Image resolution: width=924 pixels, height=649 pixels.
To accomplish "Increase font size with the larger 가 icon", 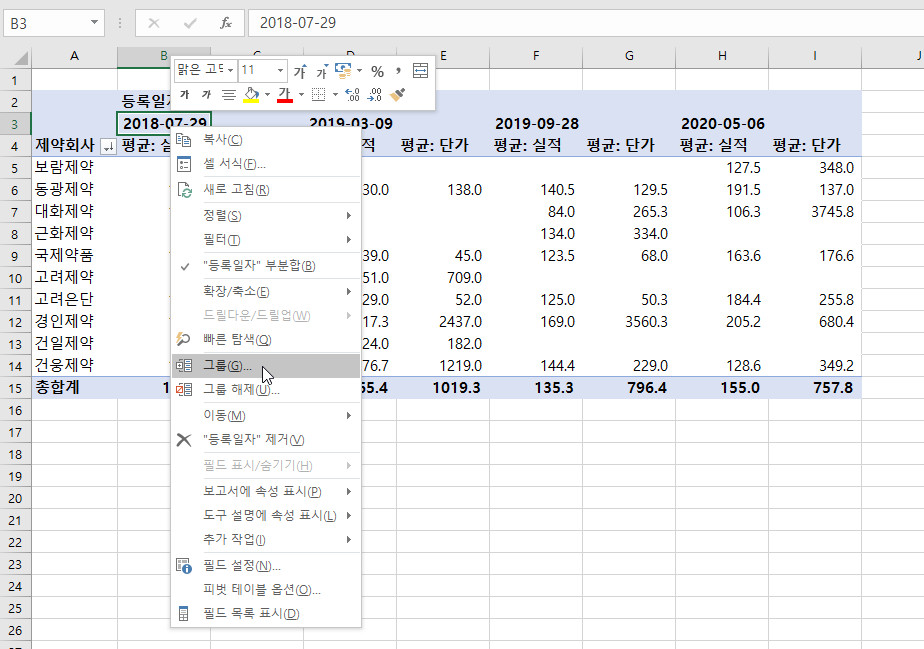I will click(299, 71).
